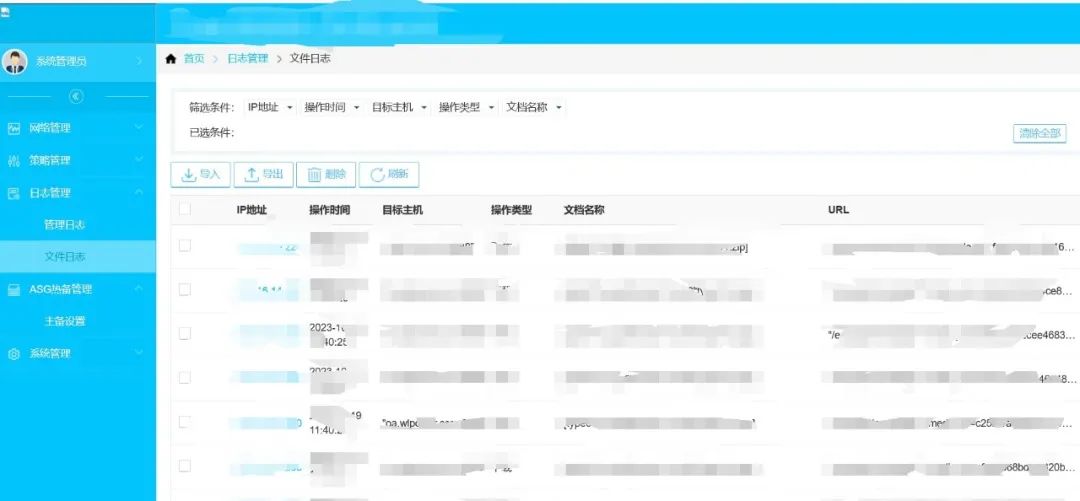Click the 清除全部 button
The height and width of the screenshot is (501, 1080).
[x=1039, y=134]
